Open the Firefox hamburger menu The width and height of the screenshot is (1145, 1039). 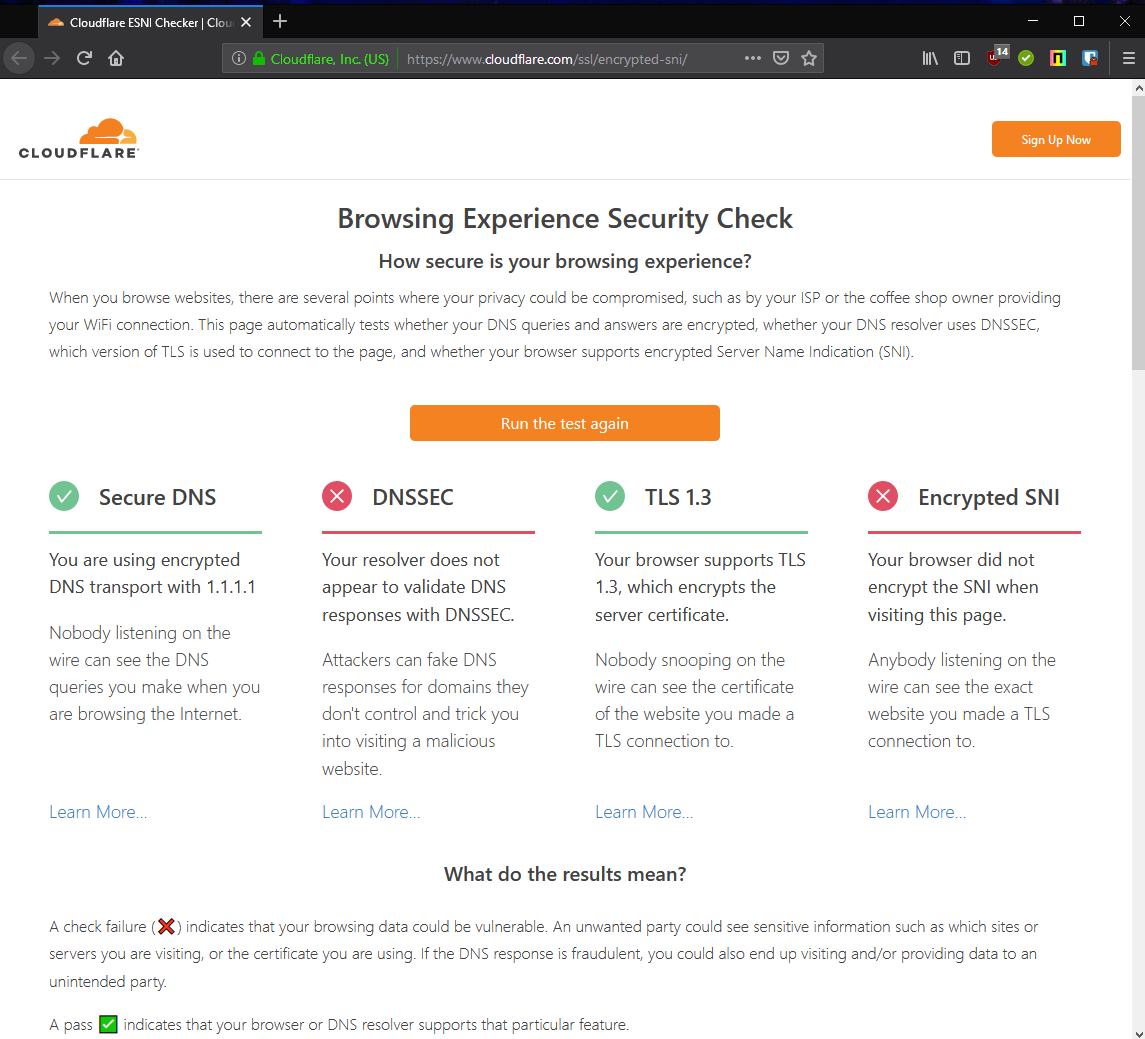pos(1128,58)
